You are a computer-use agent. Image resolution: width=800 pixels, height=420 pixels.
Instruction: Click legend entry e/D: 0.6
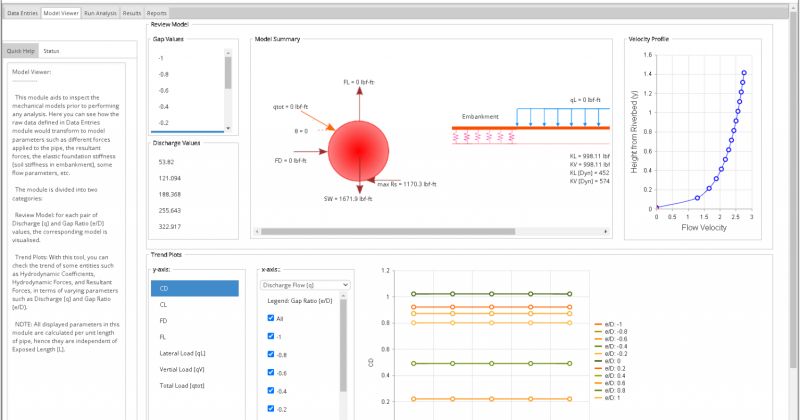point(610,383)
